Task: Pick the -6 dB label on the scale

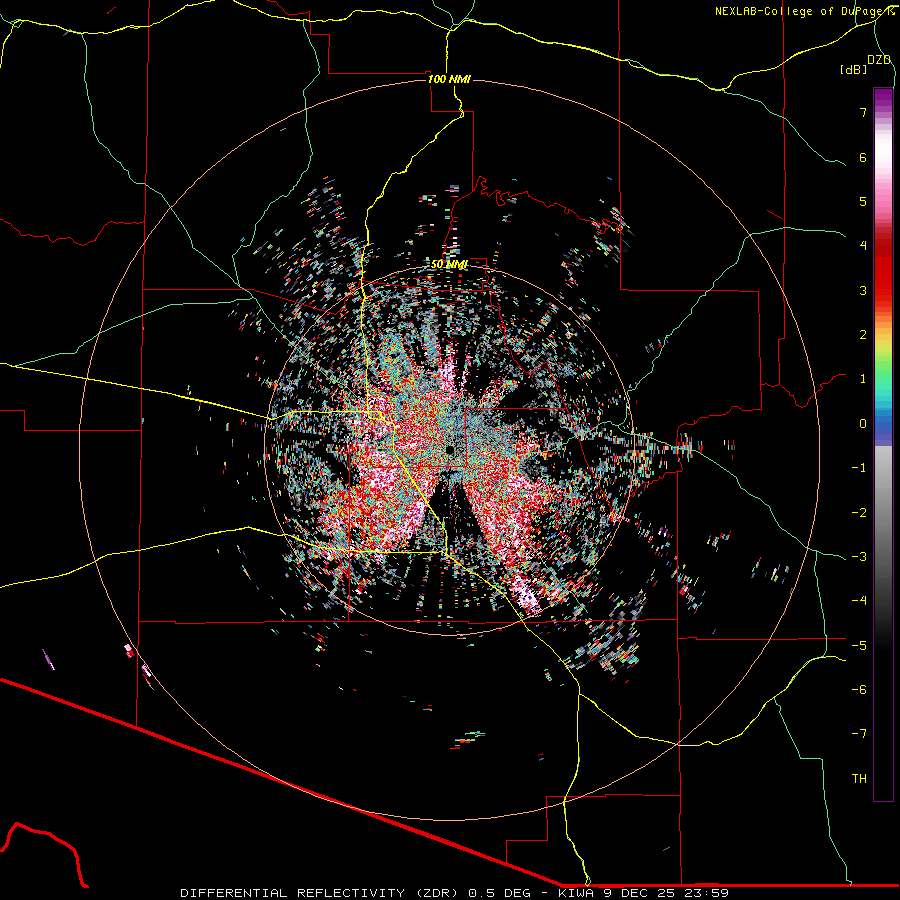Action: (859, 690)
